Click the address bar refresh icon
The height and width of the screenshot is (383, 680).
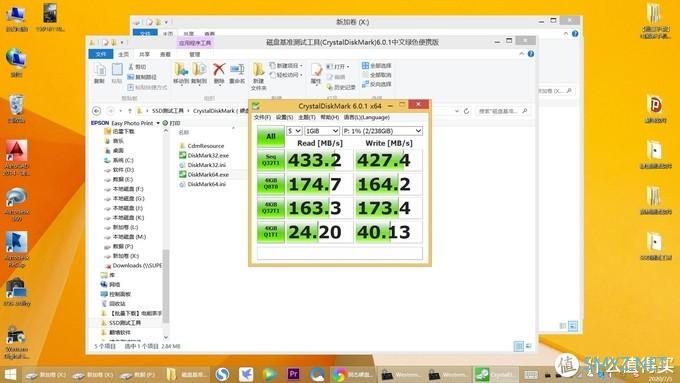(x=466, y=111)
